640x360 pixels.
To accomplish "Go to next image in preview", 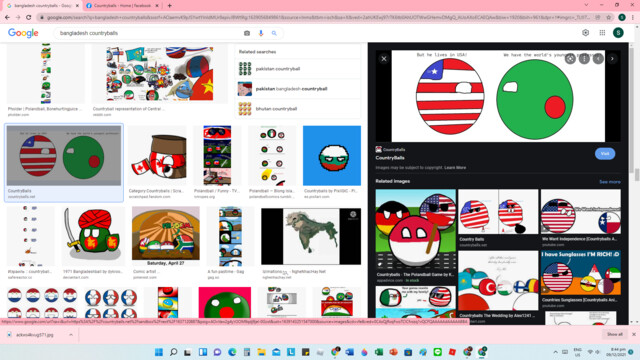I will (x=612, y=59).
